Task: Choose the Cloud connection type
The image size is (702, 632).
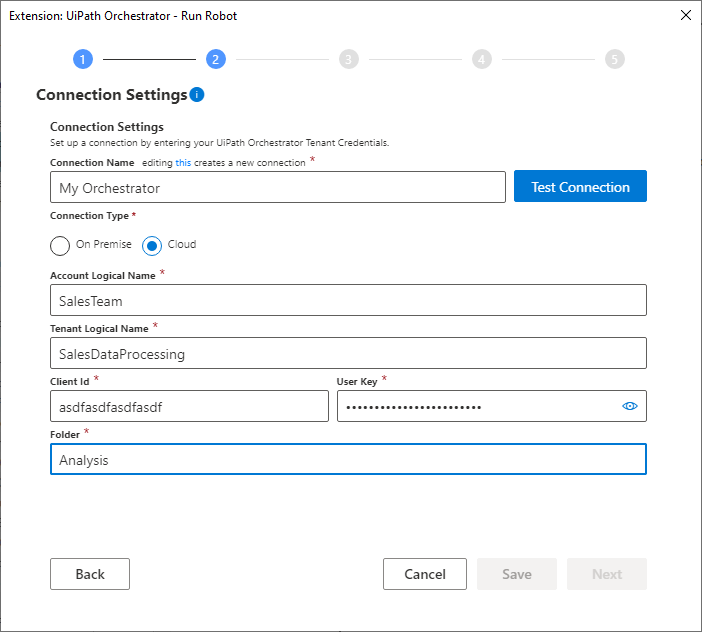Action: click(x=152, y=245)
